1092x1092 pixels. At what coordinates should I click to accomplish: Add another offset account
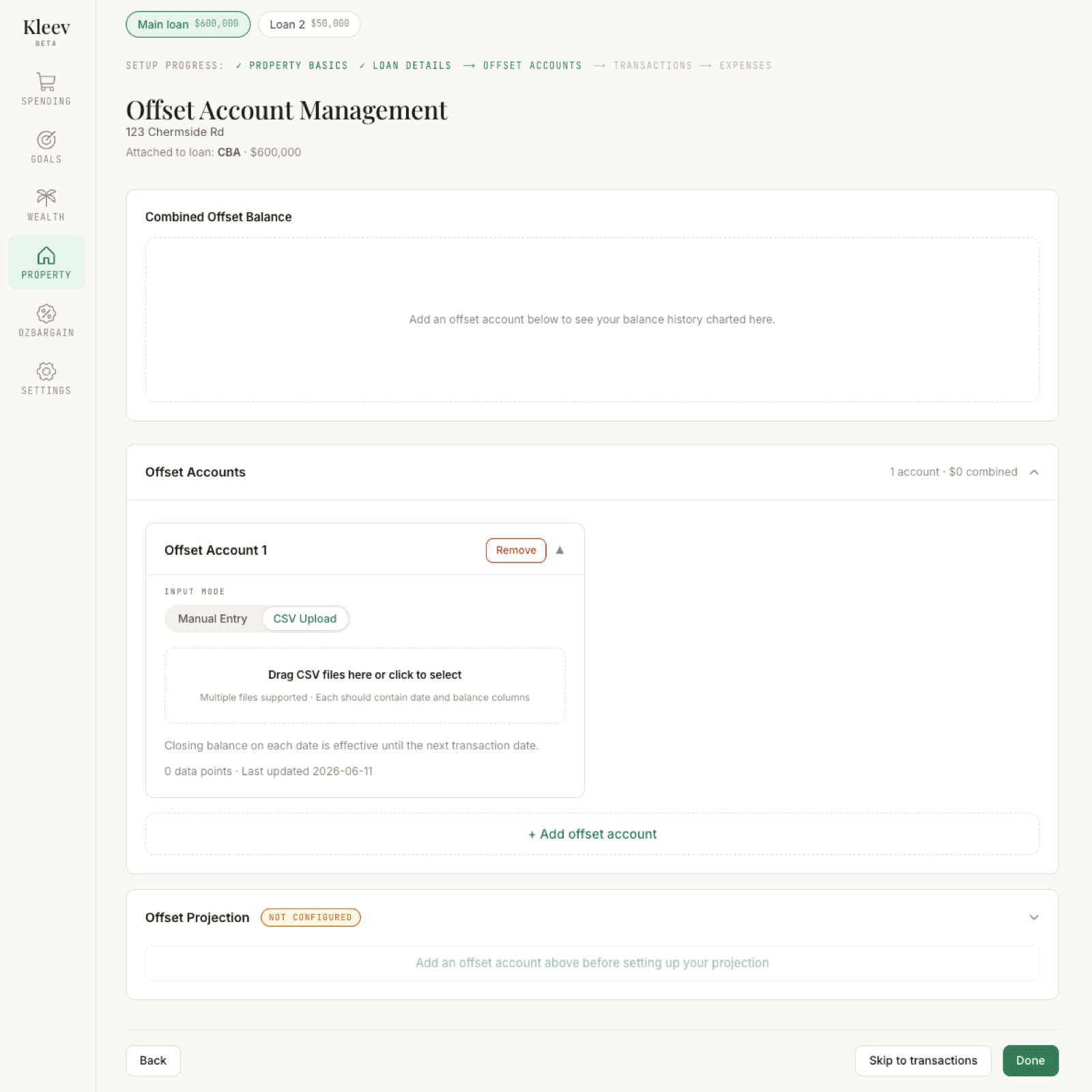pos(592,834)
